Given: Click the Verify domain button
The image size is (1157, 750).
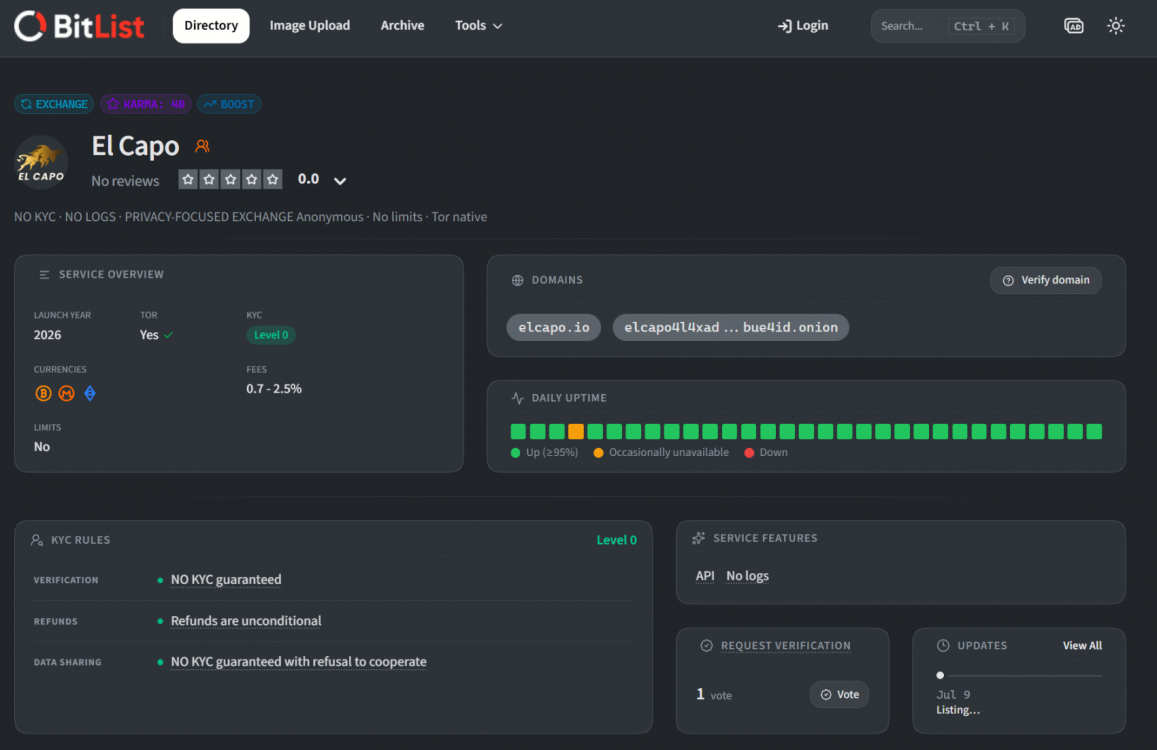Looking at the screenshot, I should tap(1046, 281).
